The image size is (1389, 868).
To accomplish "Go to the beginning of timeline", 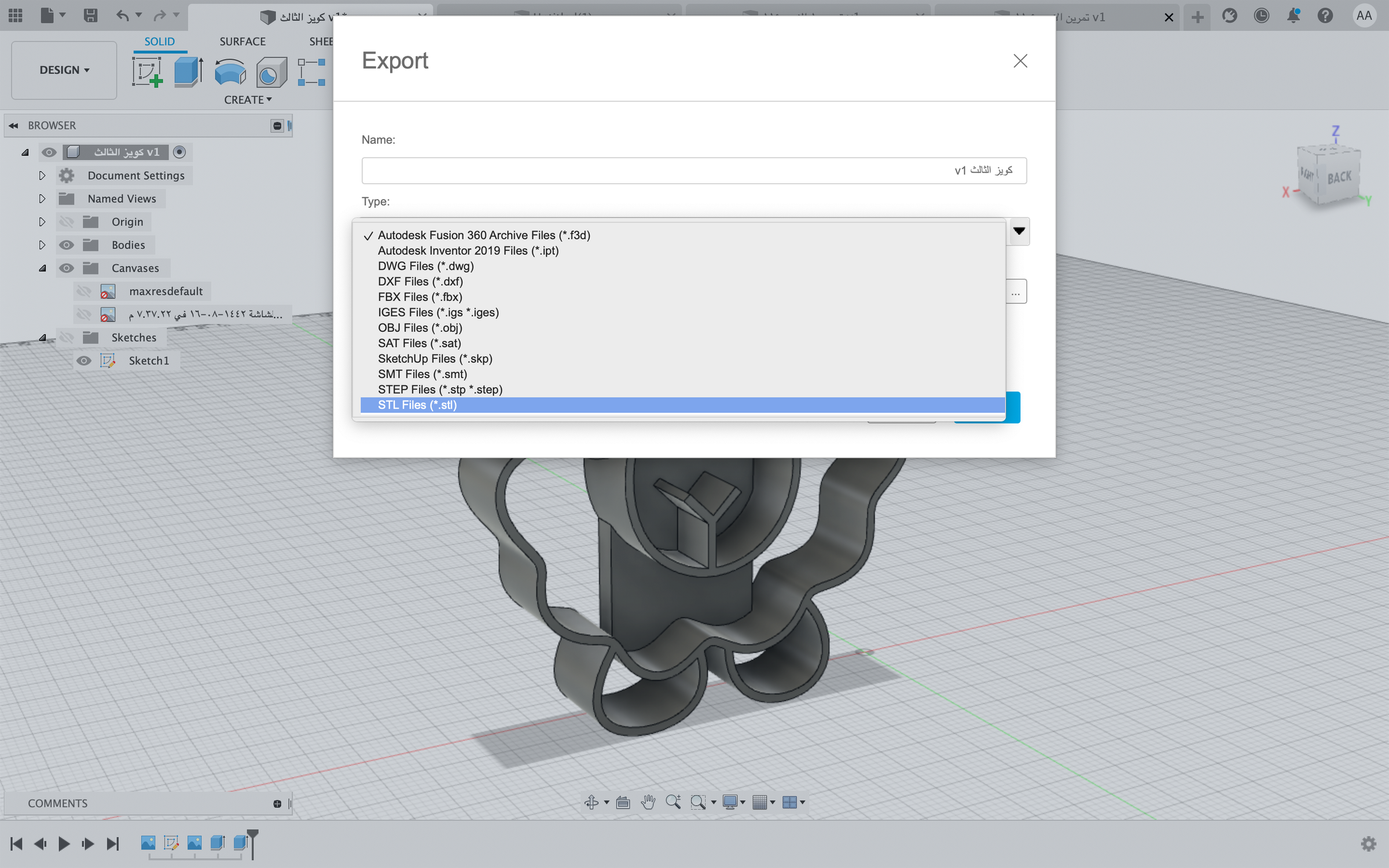I will point(17,844).
